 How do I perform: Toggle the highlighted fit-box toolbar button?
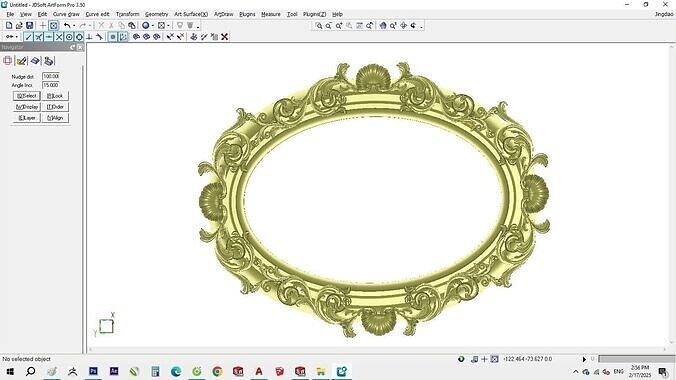pyautogui.click(x=53, y=26)
